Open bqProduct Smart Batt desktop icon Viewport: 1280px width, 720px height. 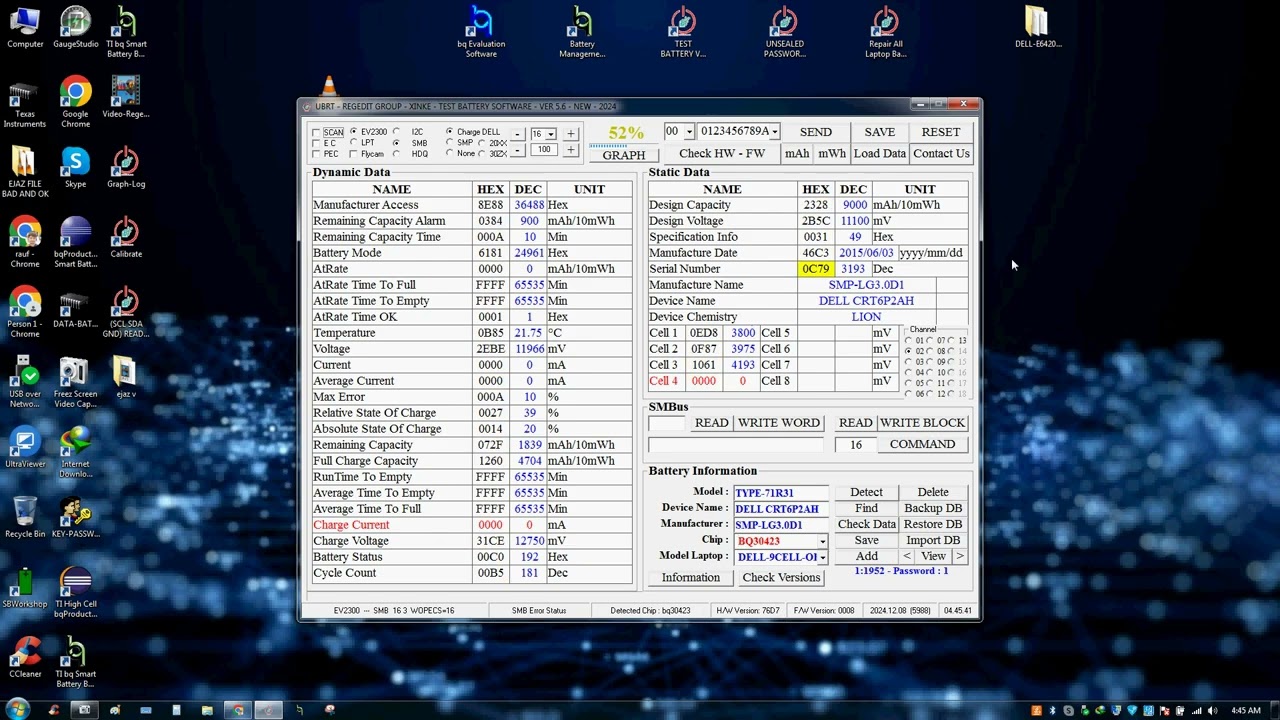pos(75,243)
